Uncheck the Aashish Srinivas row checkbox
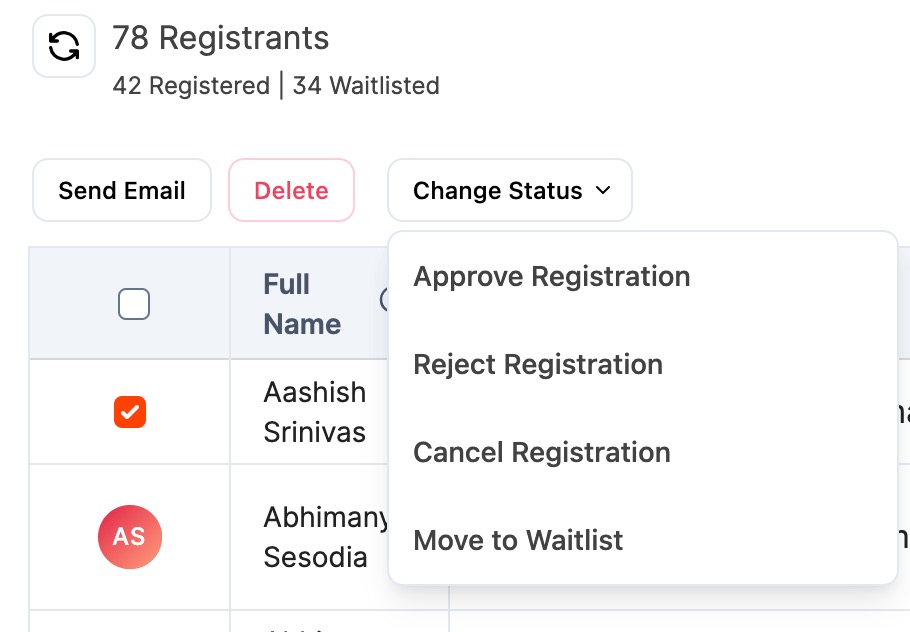Viewport: 910px width, 632px height. pos(130,412)
